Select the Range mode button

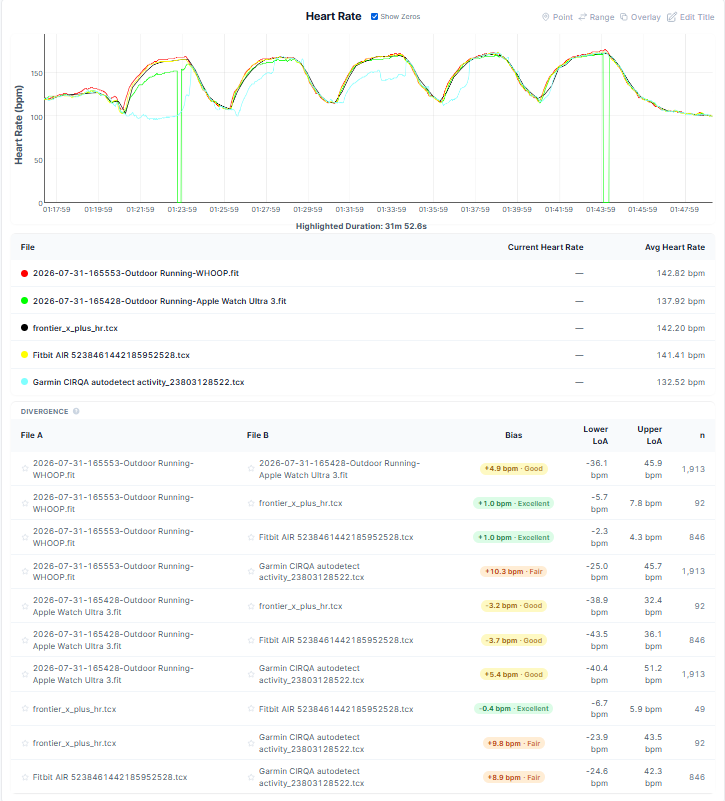596,17
